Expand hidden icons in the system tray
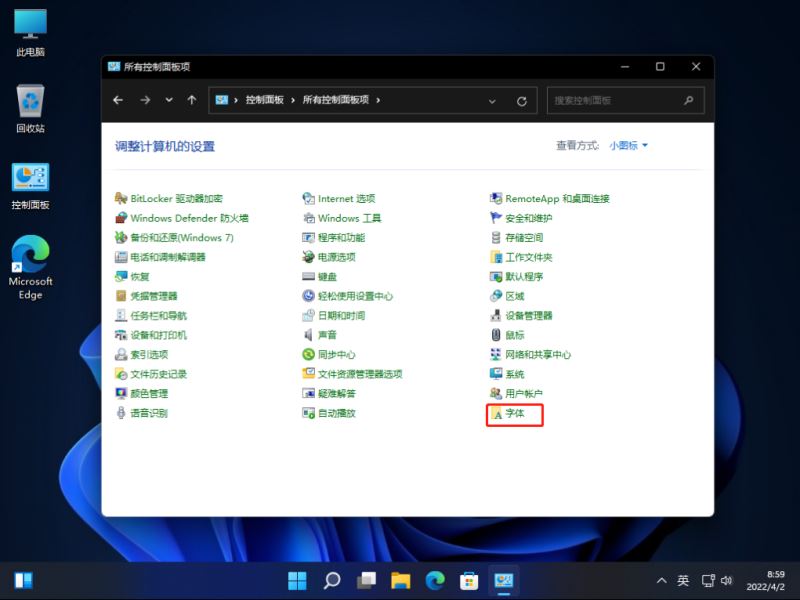The height and width of the screenshot is (600, 800). pyautogui.click(x=662, y=580)
